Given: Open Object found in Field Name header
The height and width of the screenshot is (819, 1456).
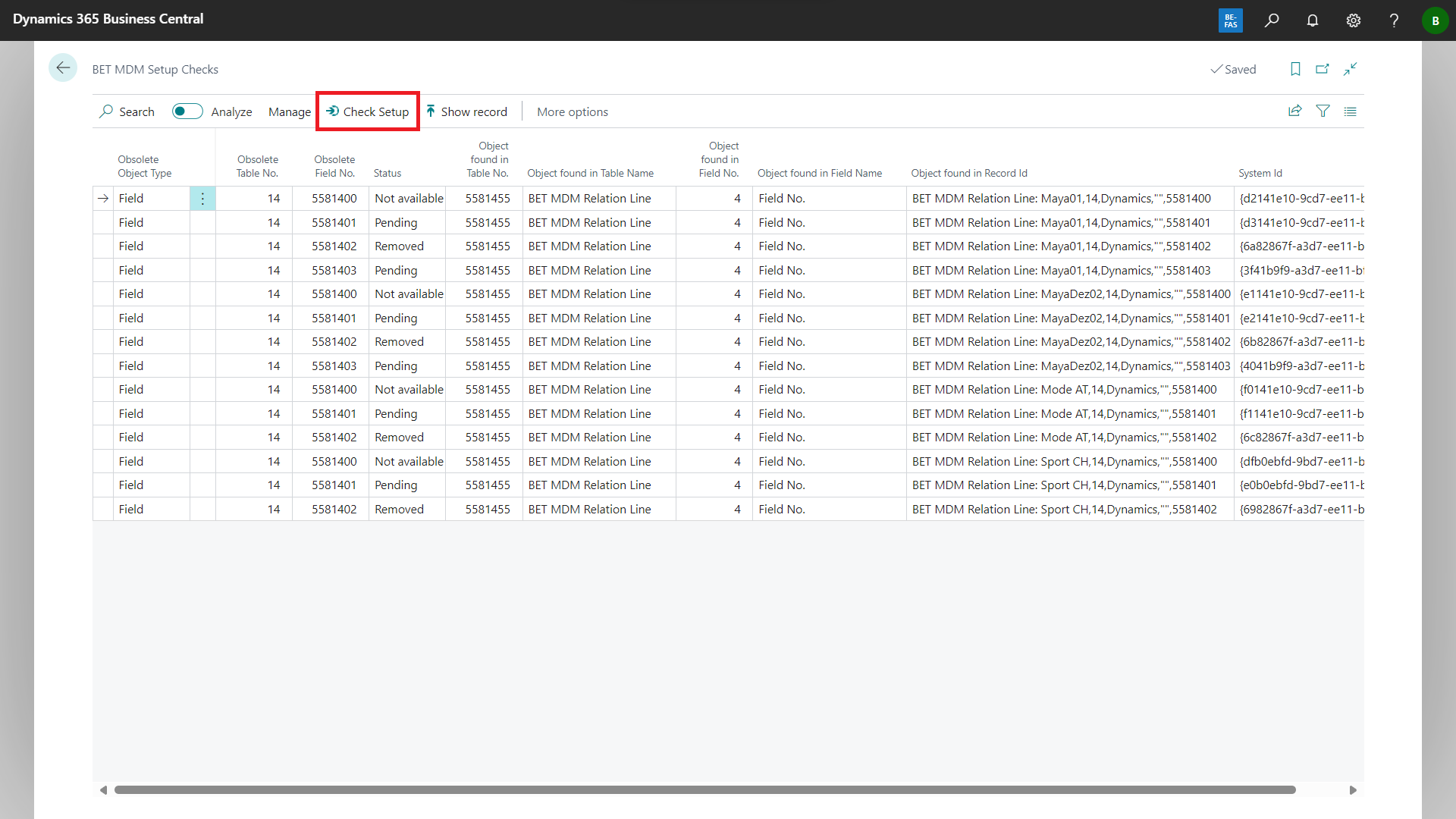Looking at the screenshot, I should [820, 173].
